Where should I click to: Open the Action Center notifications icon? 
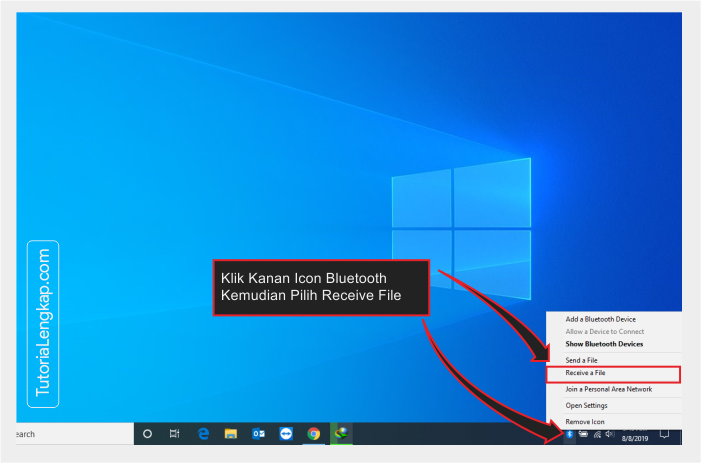pos(664,434)
